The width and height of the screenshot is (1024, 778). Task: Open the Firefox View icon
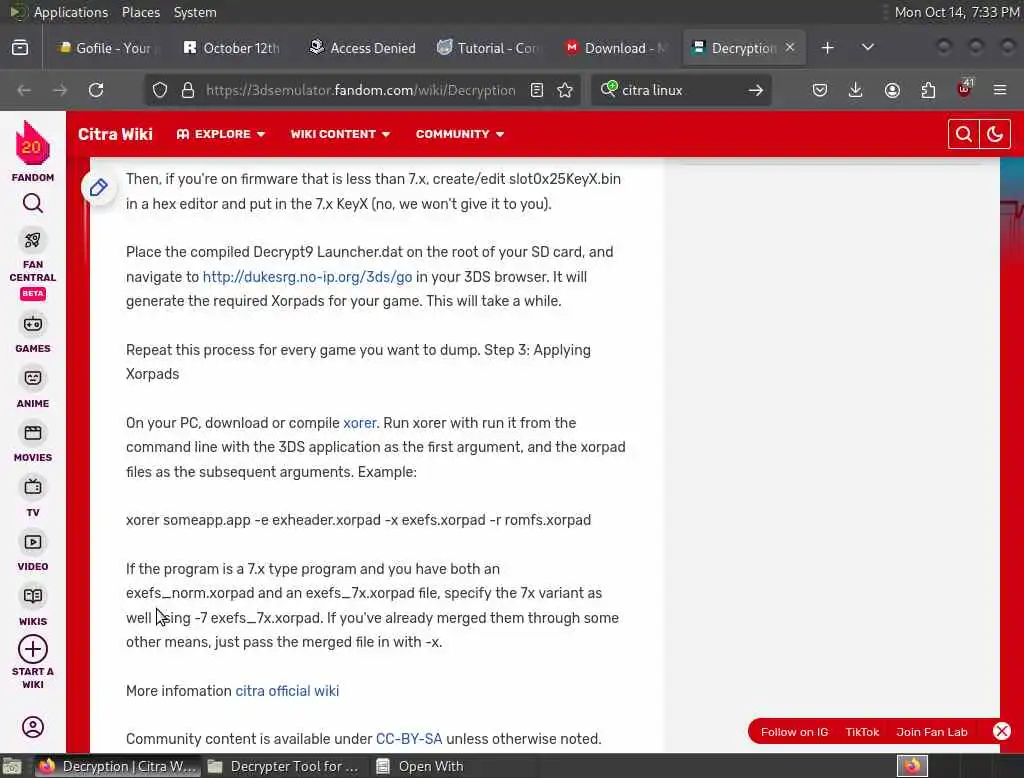(20, 48)
